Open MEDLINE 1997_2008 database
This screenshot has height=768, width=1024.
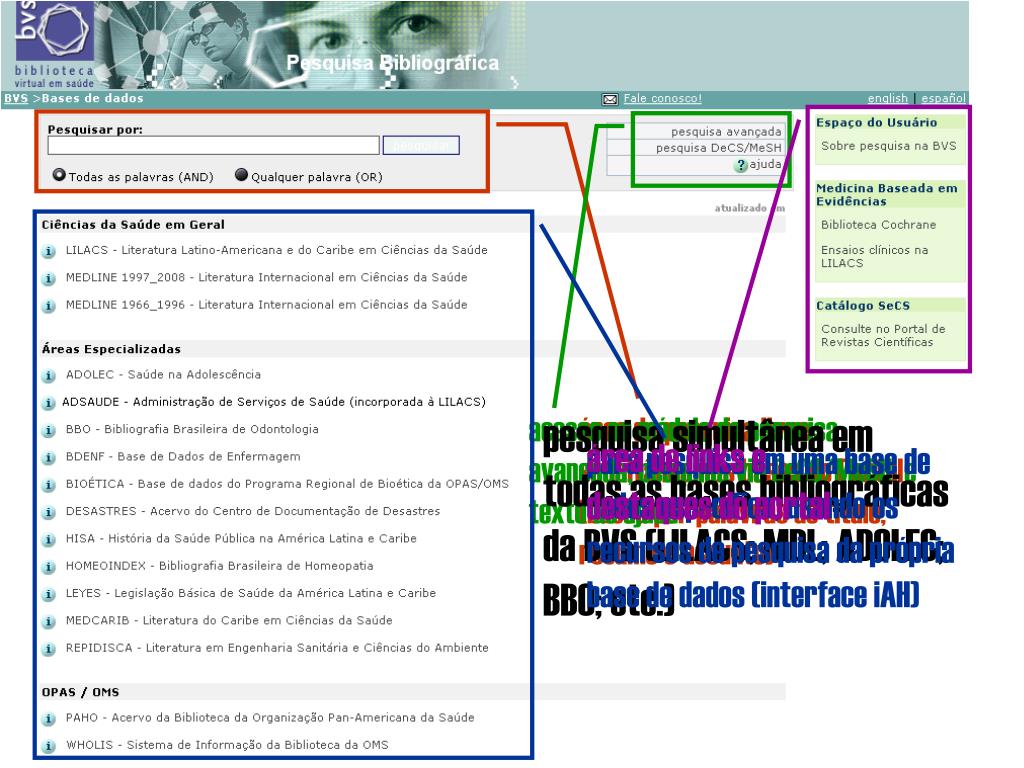coord(266,278)
